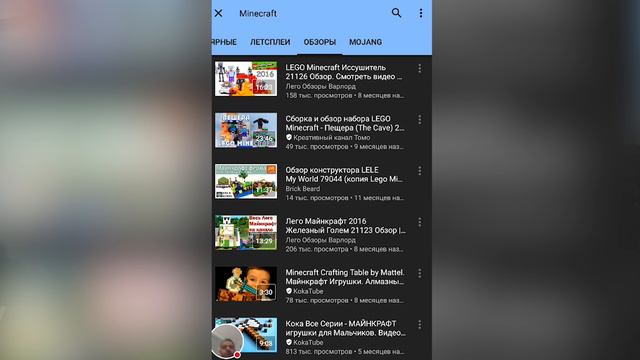
Task: Click channel name Brick Beard
Action: tap(302, 189)
